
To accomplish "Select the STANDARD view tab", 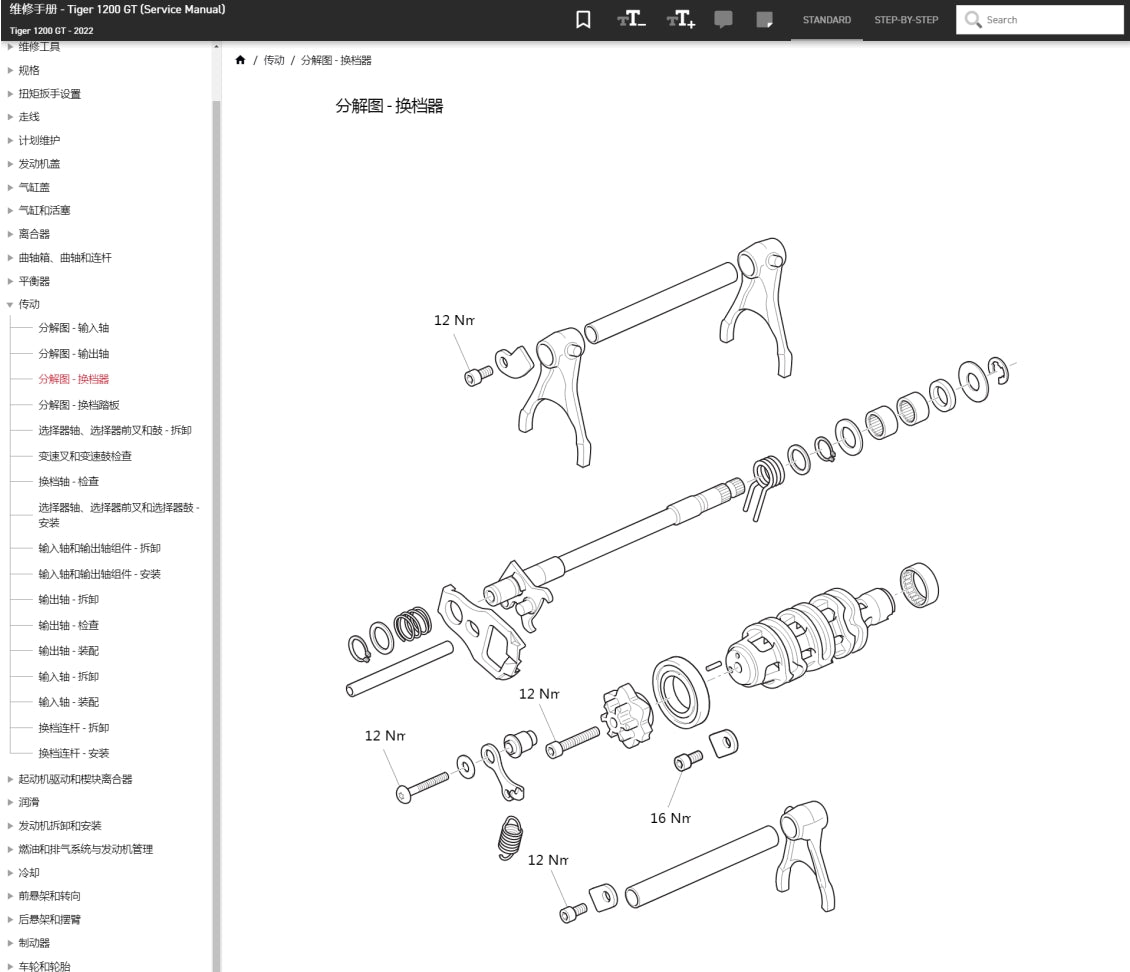I will (827, 20).
